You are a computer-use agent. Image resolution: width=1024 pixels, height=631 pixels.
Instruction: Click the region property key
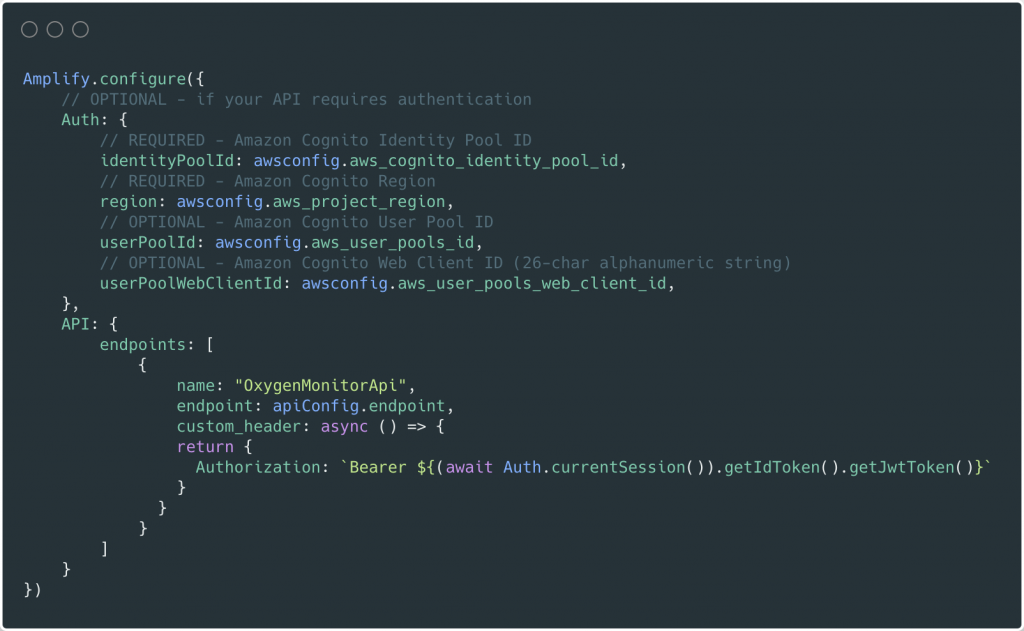(128, 202)
